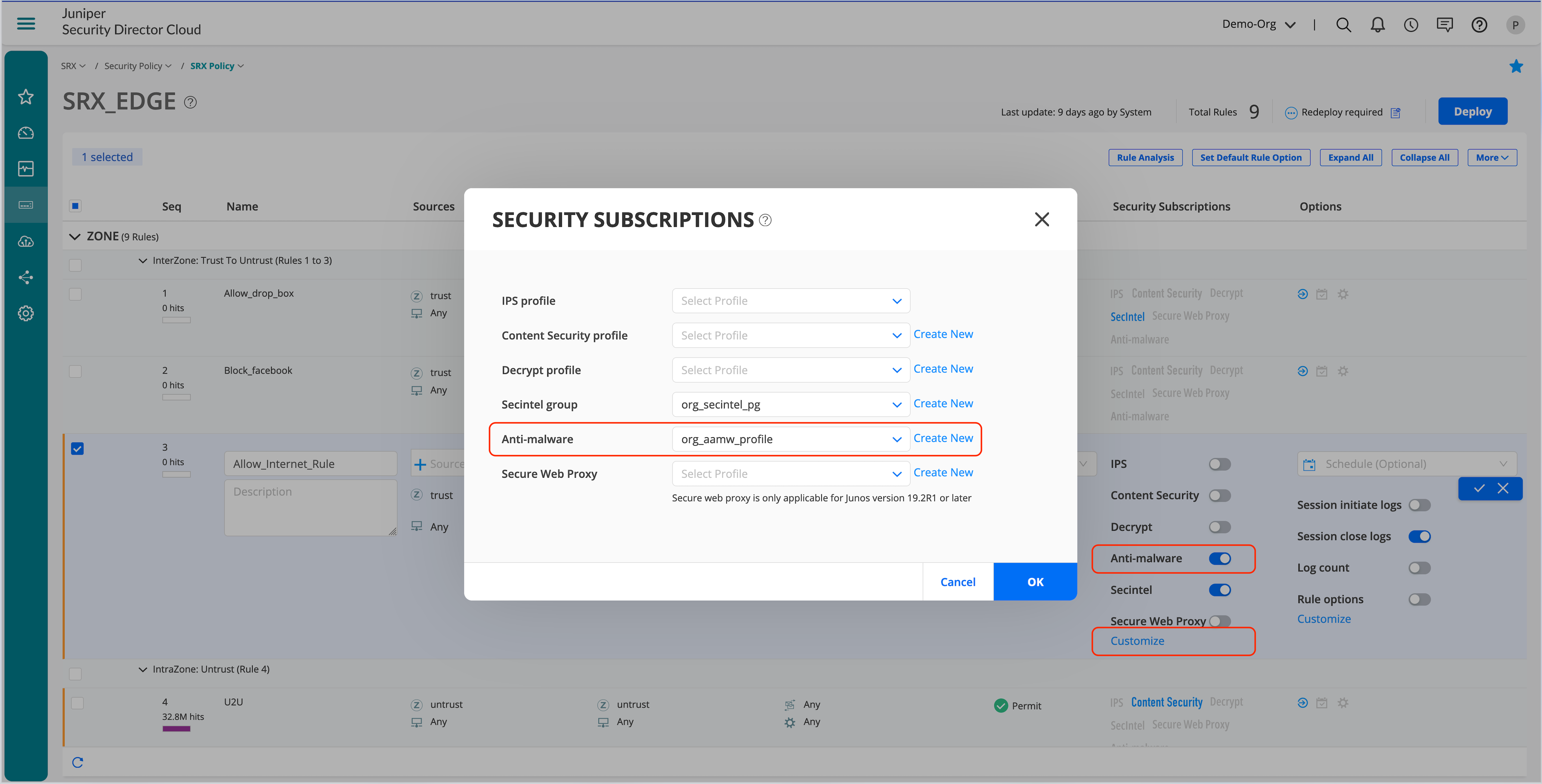1542x784 pixels.
Task: Click the Allow_Internet_Rule name field
Action: point(310,464)
